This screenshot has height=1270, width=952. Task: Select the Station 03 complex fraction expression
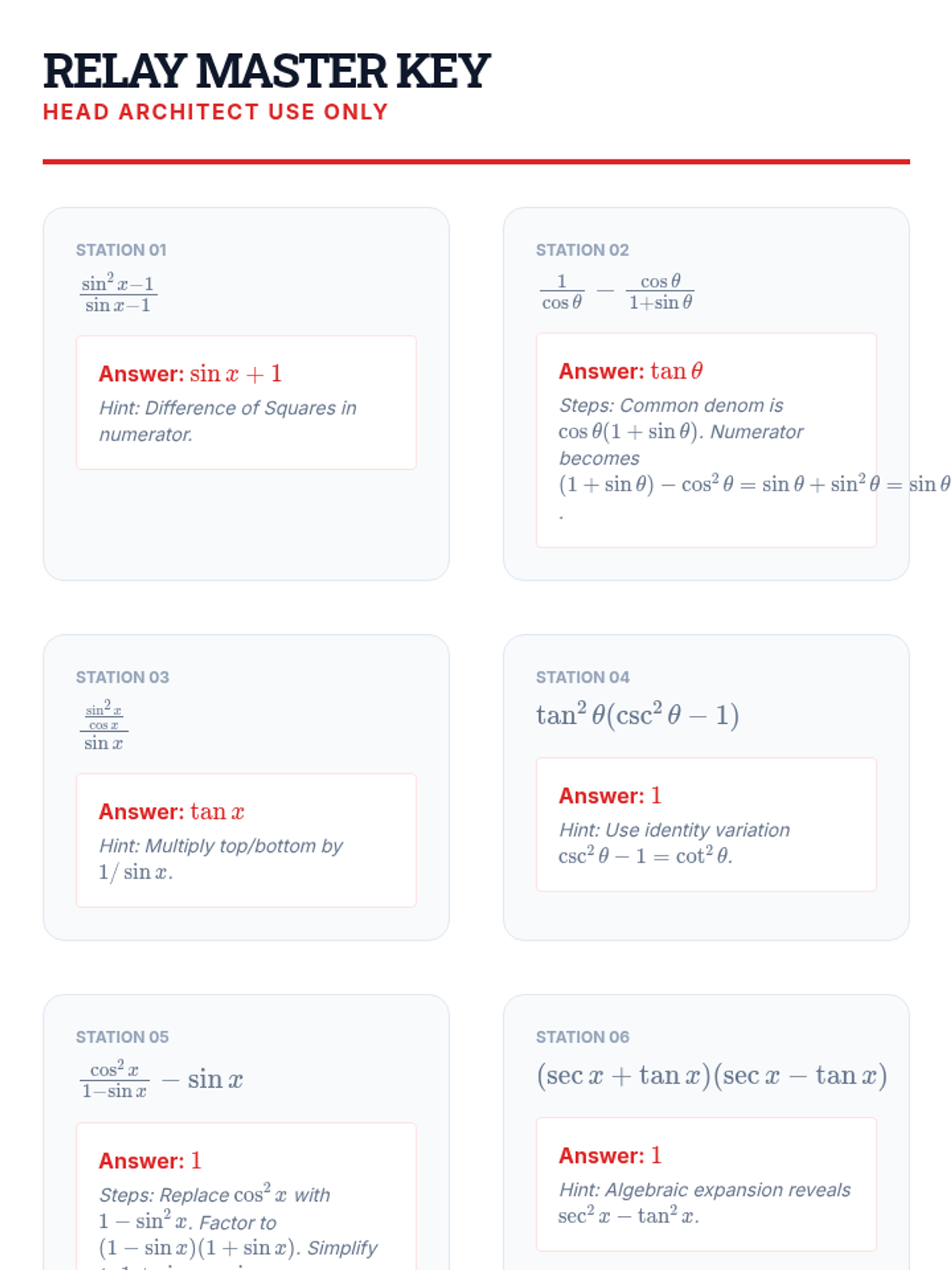click(x=104, y=725)
